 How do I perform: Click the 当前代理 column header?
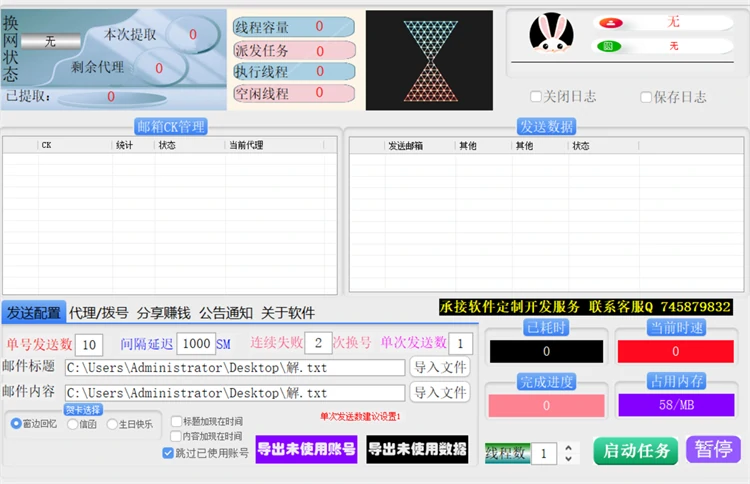coord(274,145)
